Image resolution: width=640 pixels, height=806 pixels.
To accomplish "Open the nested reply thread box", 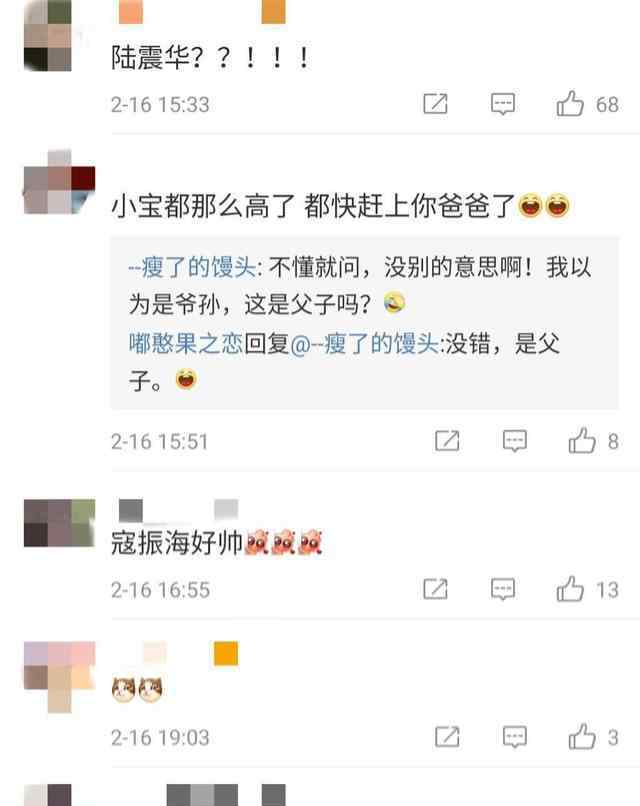I will coord(364,323).
